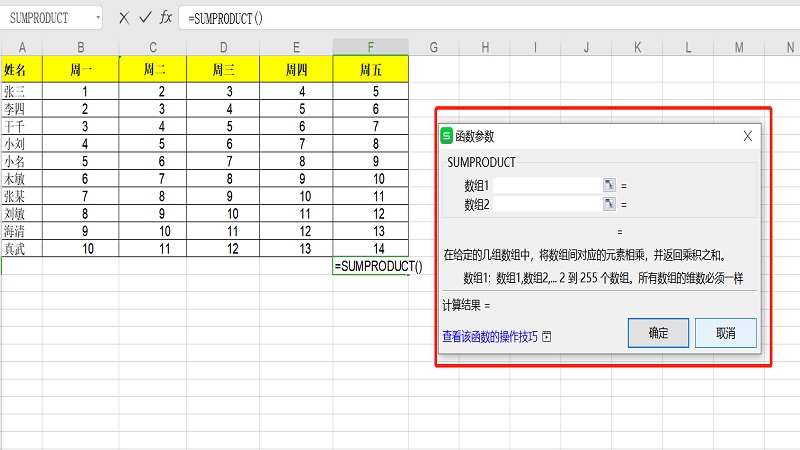Image resolution: width=800 pixels, height=450 pixels.
Task: Confirm formula with the checkmark icon
Action: pos(145,18)
